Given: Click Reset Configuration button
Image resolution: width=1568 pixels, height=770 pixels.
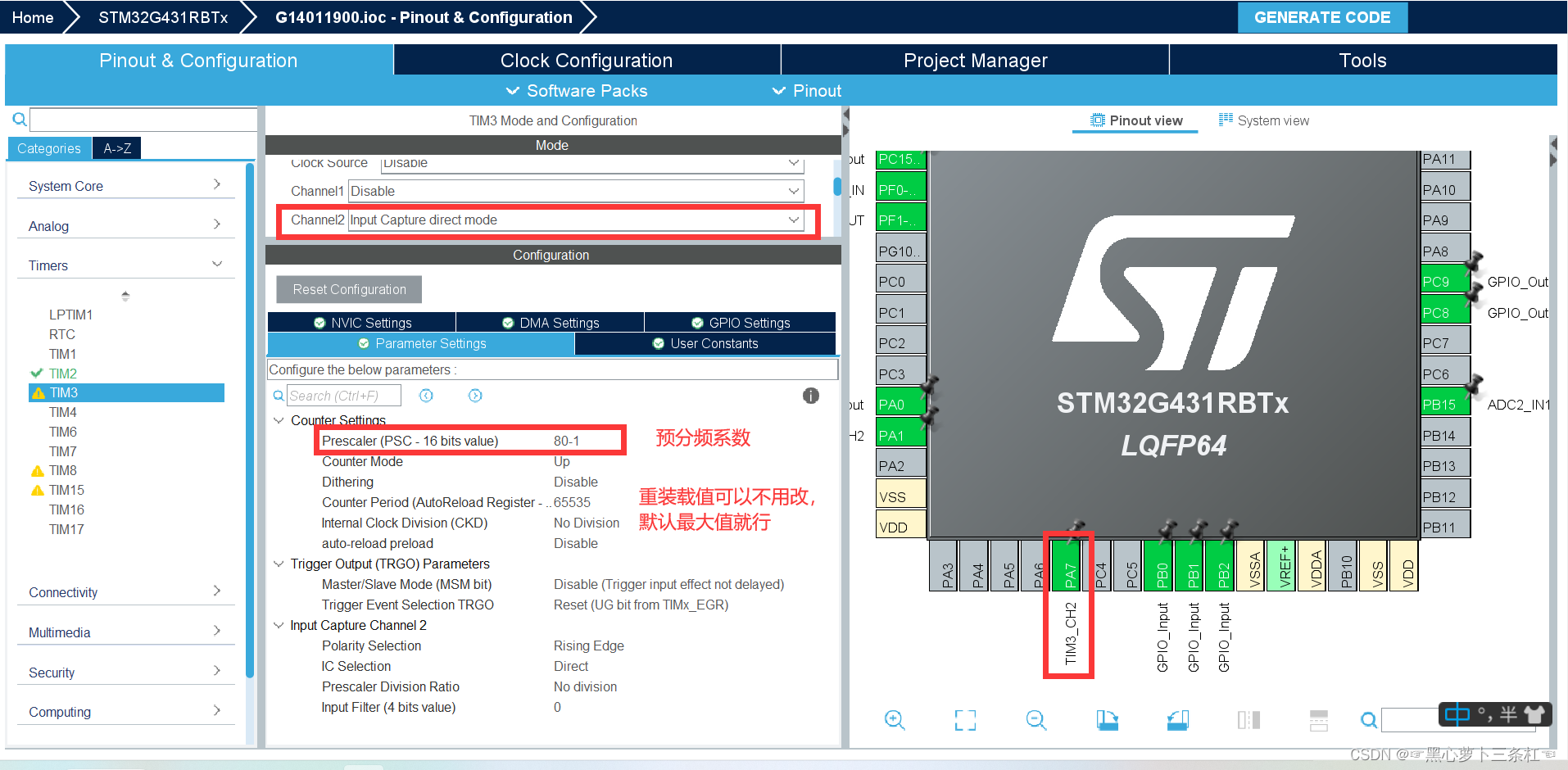Looking at the screenshot, I should pyautogui.click(x=349, y=289).
